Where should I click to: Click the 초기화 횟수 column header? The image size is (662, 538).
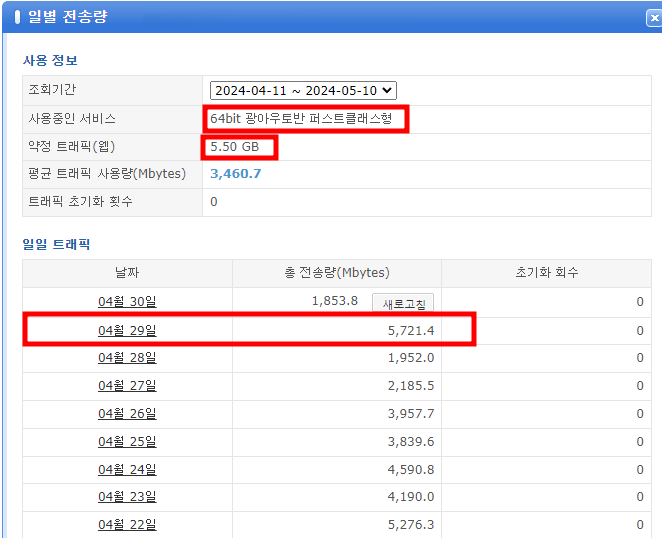click(x=545, y=273)
